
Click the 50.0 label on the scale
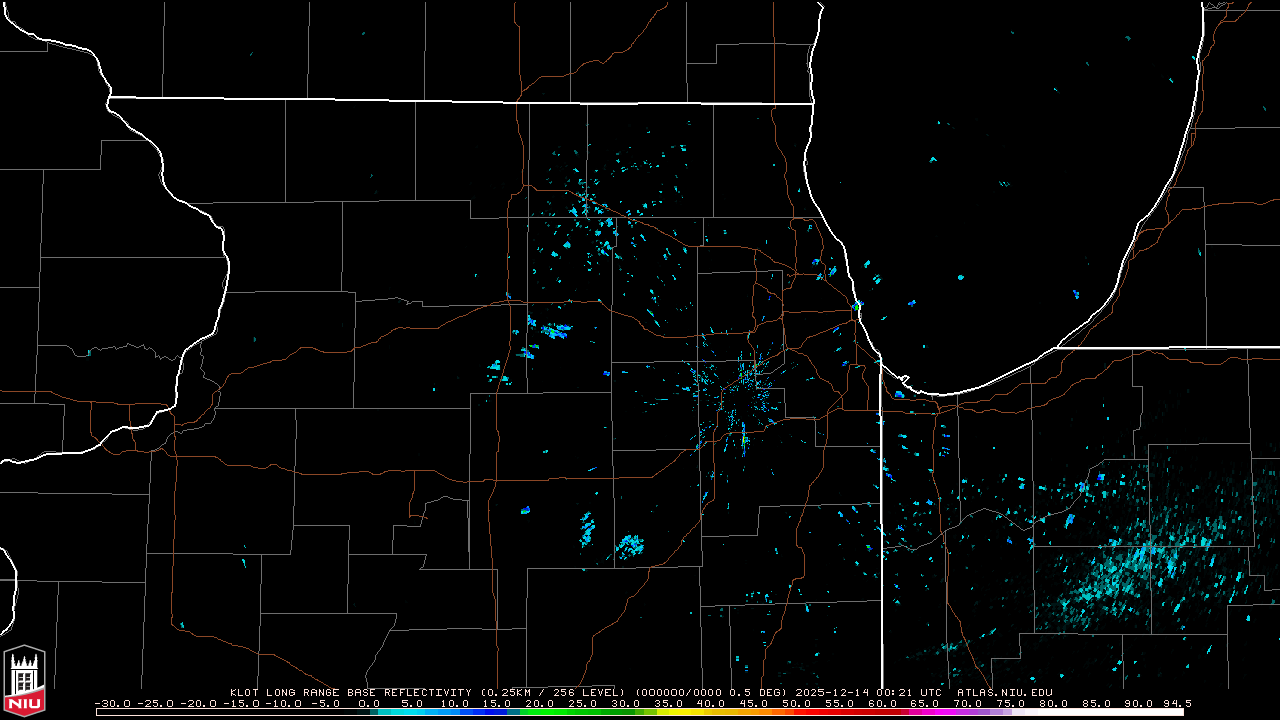796,703
